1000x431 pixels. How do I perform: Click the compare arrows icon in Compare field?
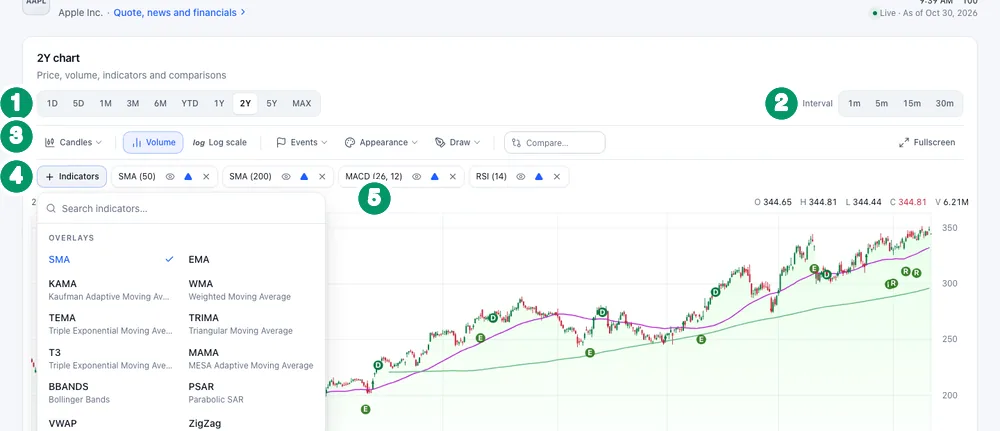[516, 143]
